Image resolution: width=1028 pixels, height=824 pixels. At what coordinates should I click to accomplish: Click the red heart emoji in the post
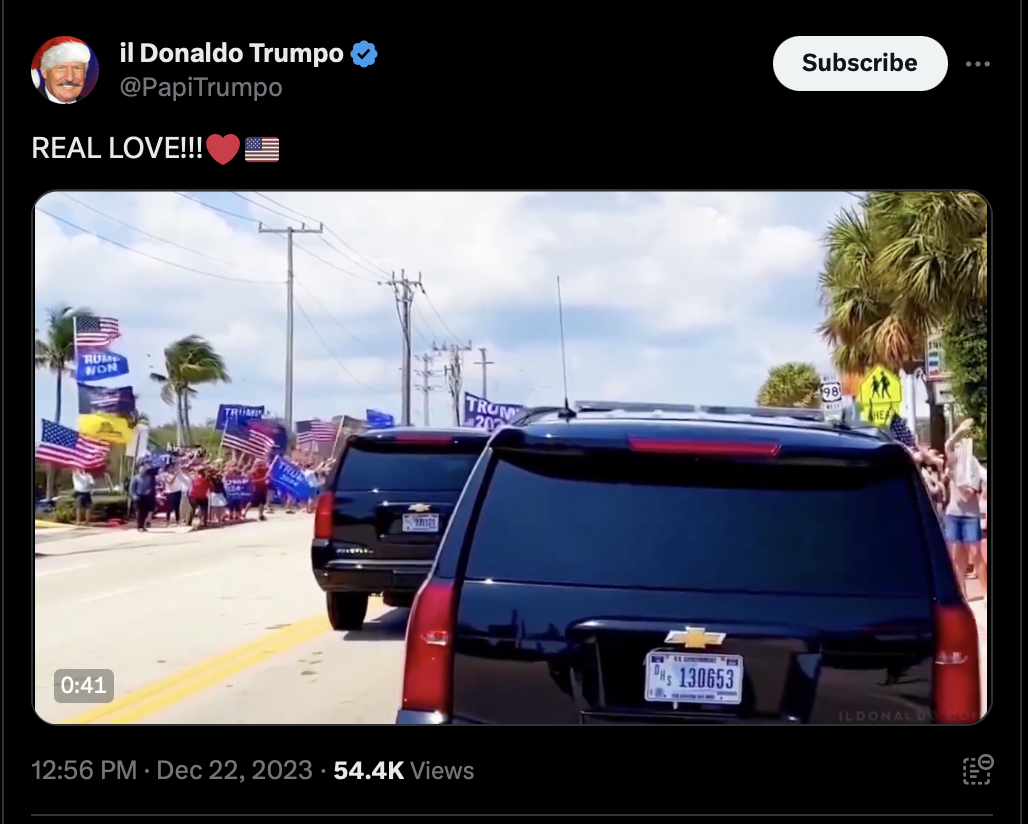pos(223,149)
